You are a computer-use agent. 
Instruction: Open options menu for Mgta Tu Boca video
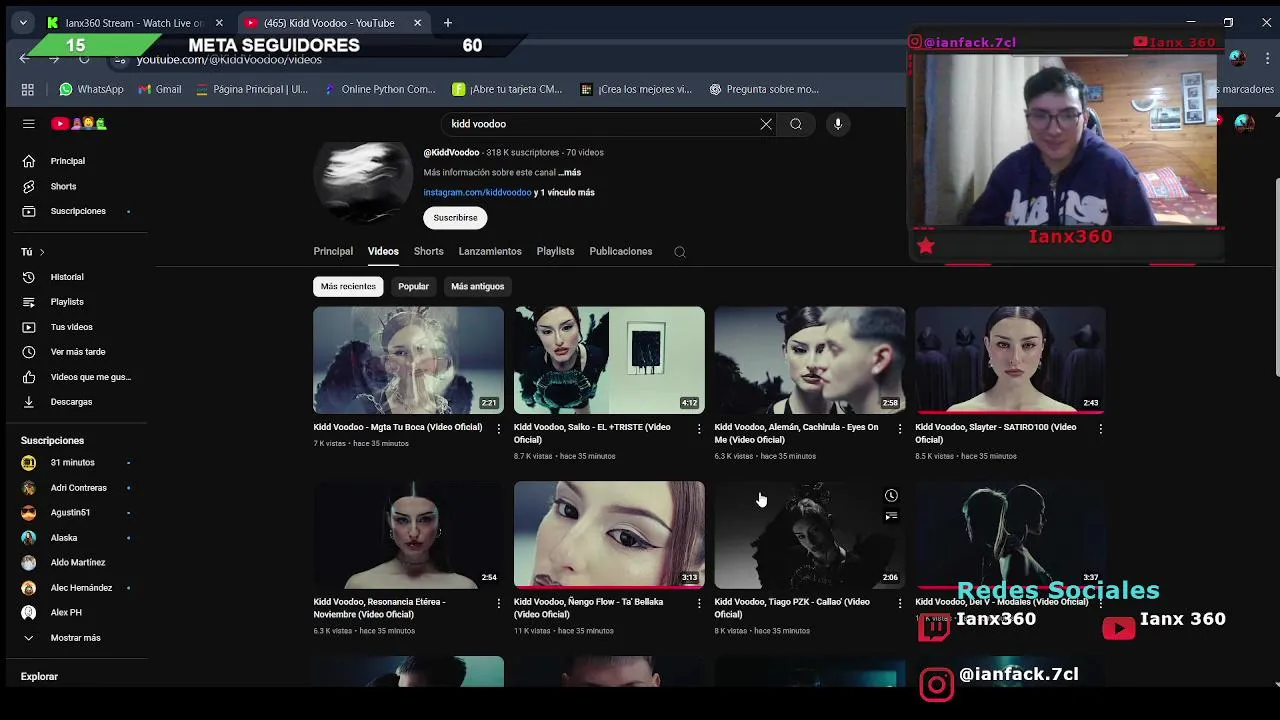point(499,428)
